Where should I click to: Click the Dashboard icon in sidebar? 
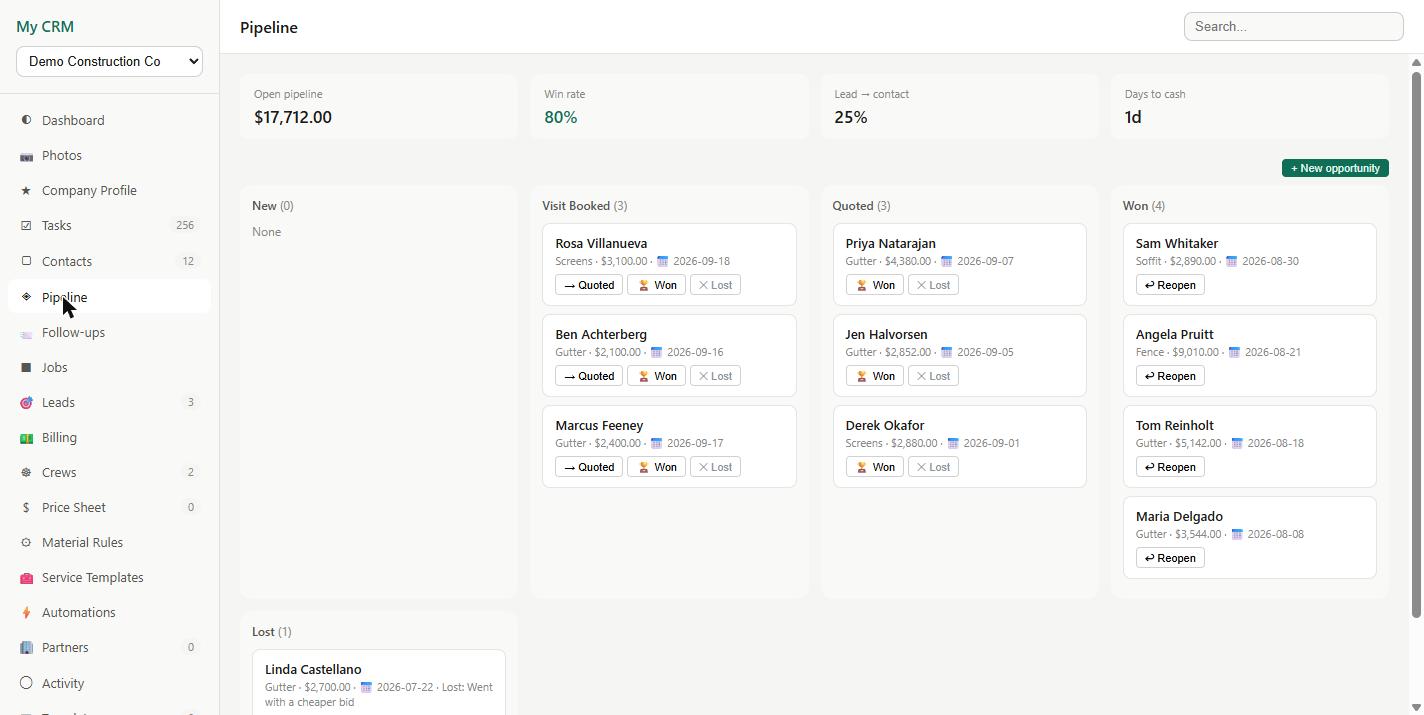pos(26,120)
